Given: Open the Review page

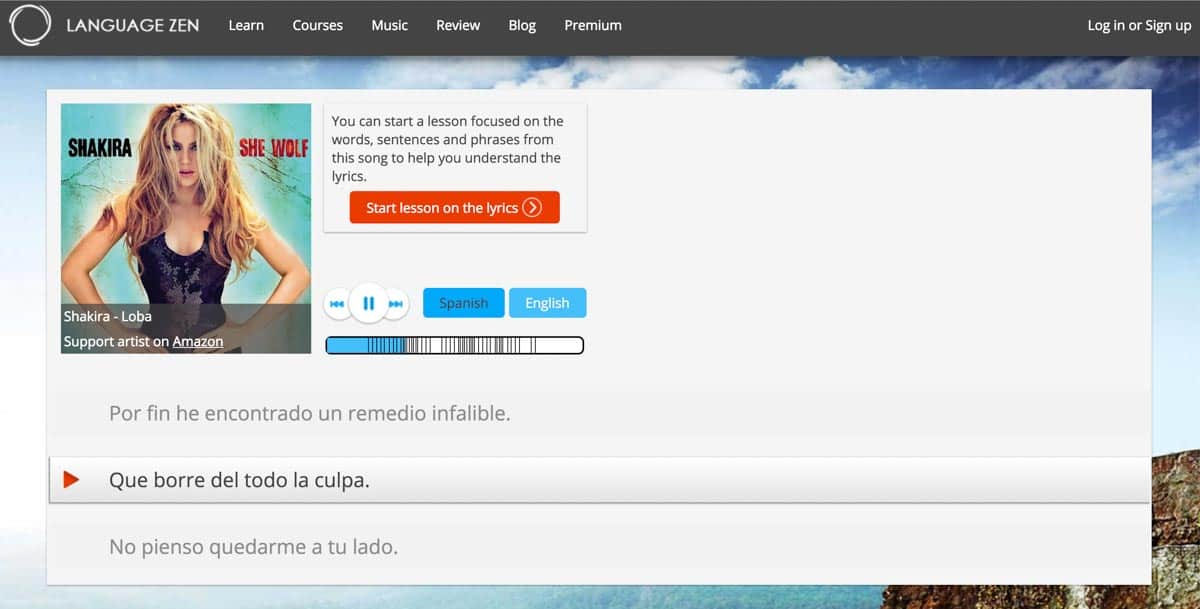Looking at the screenshot, I should (x=458, y=25).
